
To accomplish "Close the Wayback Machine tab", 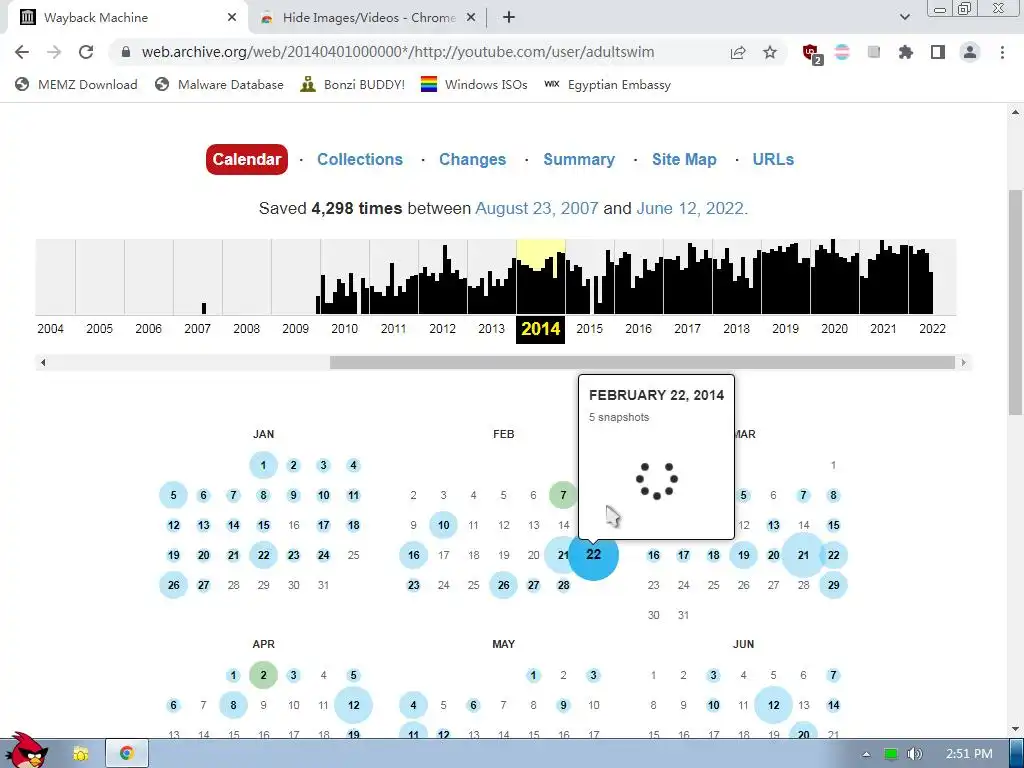I will pyautogui.click(x=232, y=18).
